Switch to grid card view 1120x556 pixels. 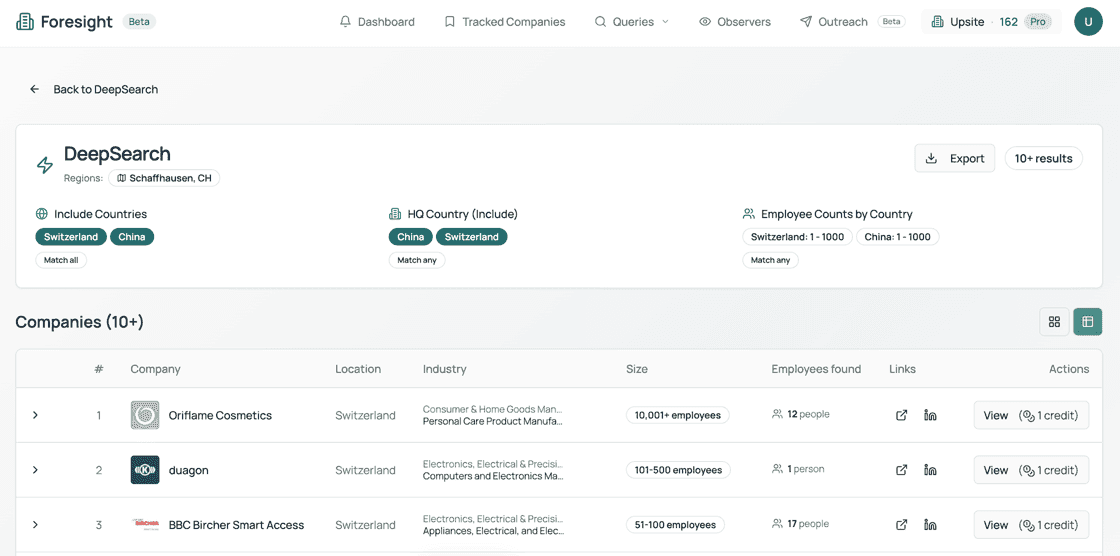pyautogui.click(x=1054, y=322)
